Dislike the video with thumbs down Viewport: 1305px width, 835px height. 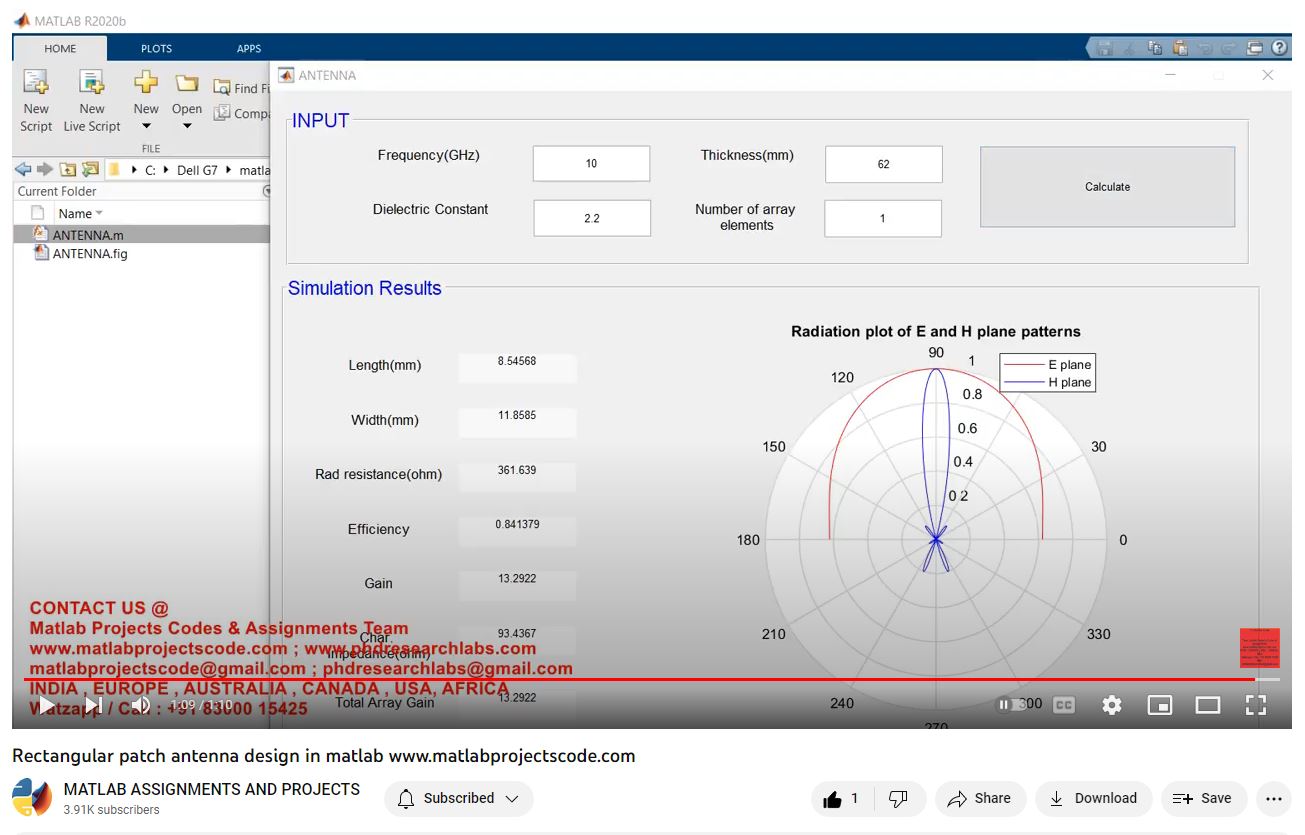[898, 798]
